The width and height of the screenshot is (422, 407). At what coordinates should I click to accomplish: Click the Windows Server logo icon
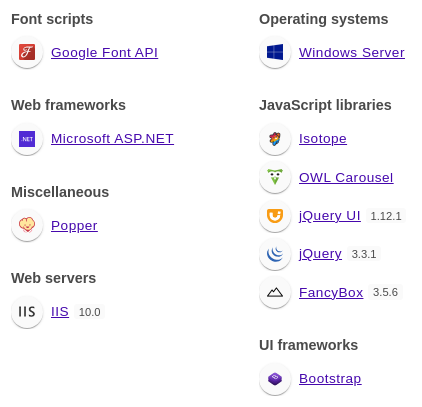[x=275, y=52]
